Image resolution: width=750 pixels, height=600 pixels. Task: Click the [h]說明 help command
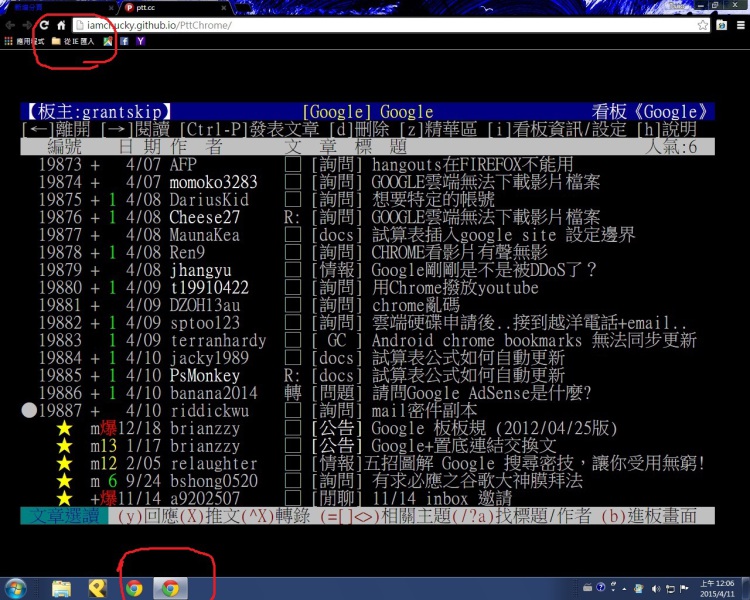[x=666, y=129]
